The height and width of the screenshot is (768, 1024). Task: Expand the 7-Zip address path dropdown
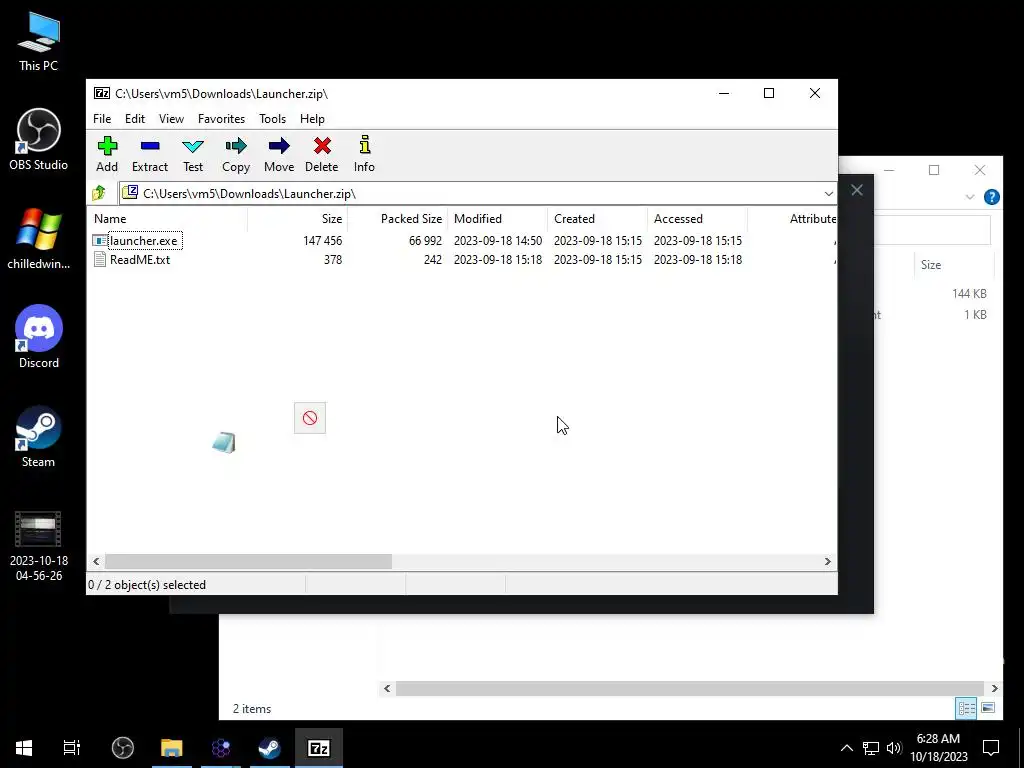pyautogui.click(x=828, y=193)
